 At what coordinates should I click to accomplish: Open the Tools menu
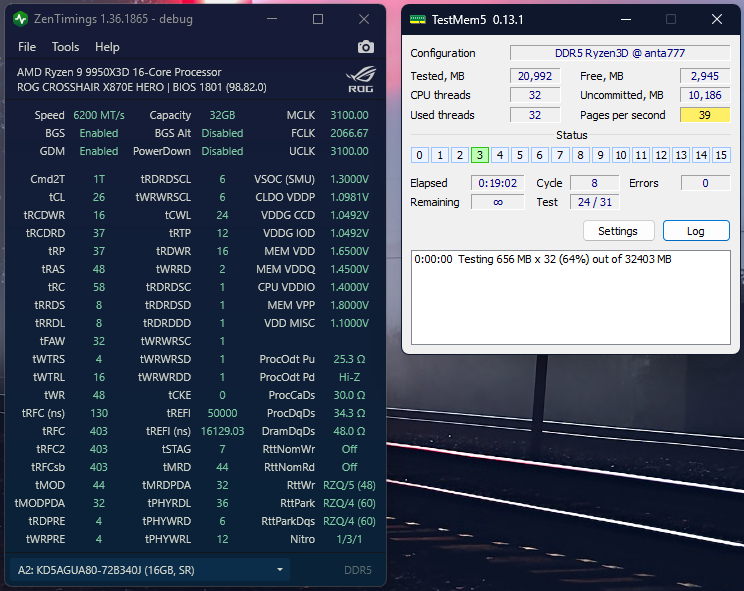65,47
